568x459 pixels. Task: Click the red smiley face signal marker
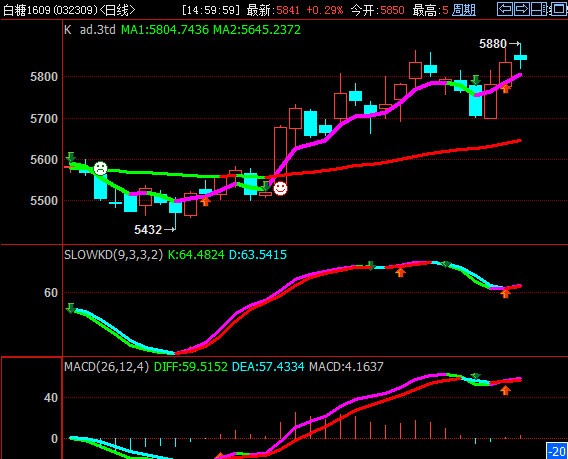pos(280,188)
